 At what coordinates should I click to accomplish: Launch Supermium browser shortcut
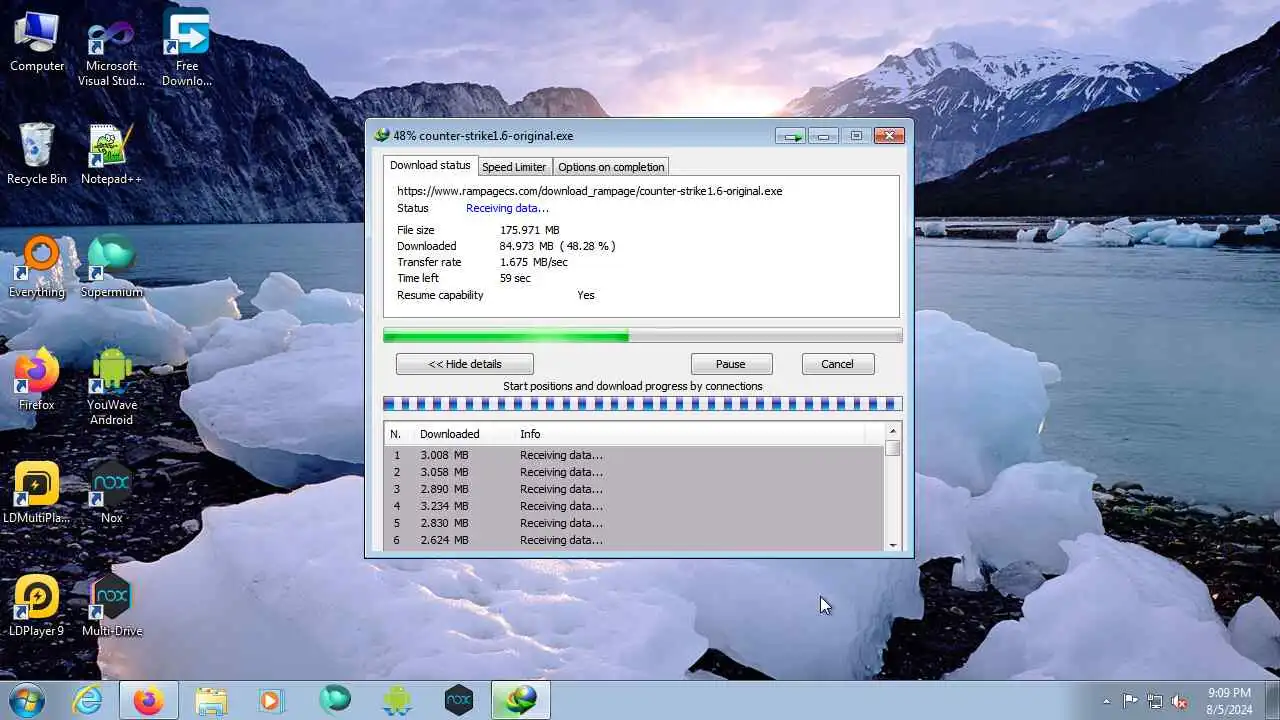(x=111, y=267)
